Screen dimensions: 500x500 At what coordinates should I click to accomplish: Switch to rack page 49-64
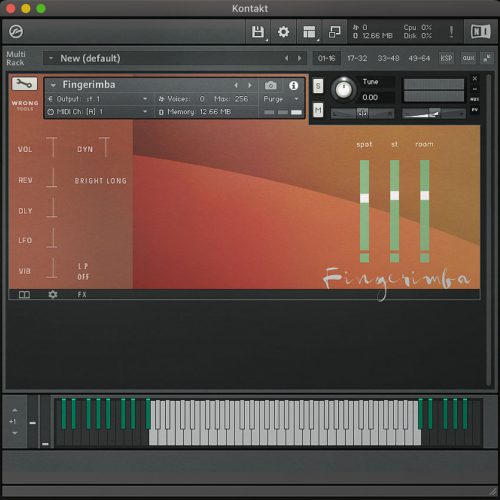click(x=419, y=58)
